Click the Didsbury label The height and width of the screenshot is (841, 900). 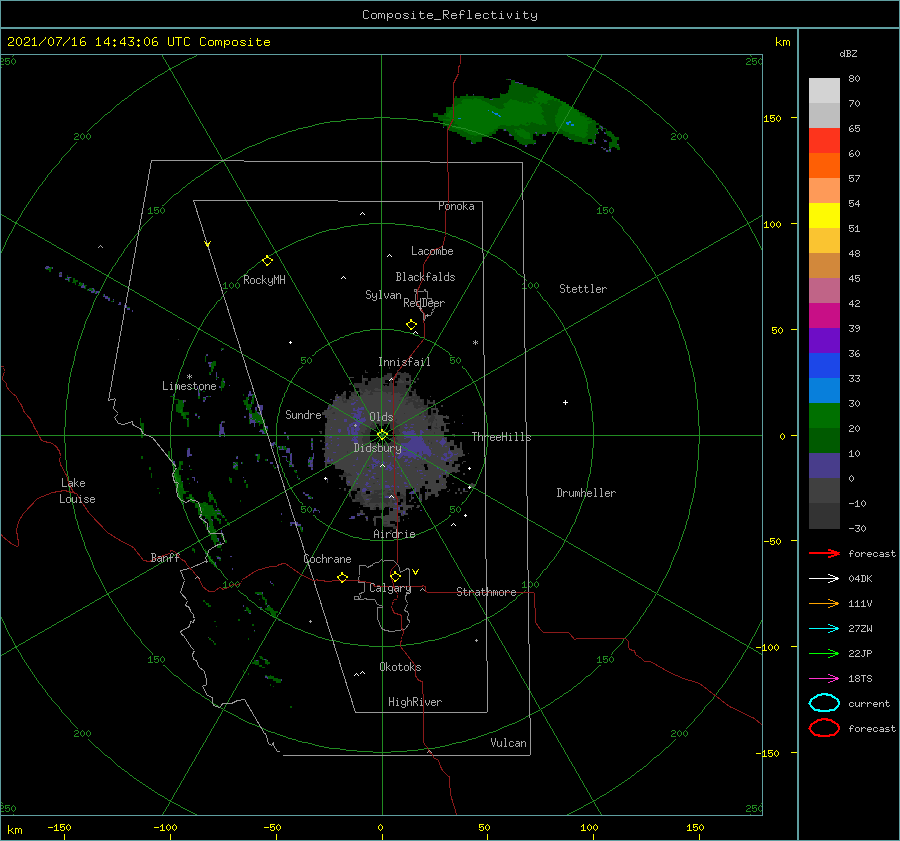pos(377,448)
